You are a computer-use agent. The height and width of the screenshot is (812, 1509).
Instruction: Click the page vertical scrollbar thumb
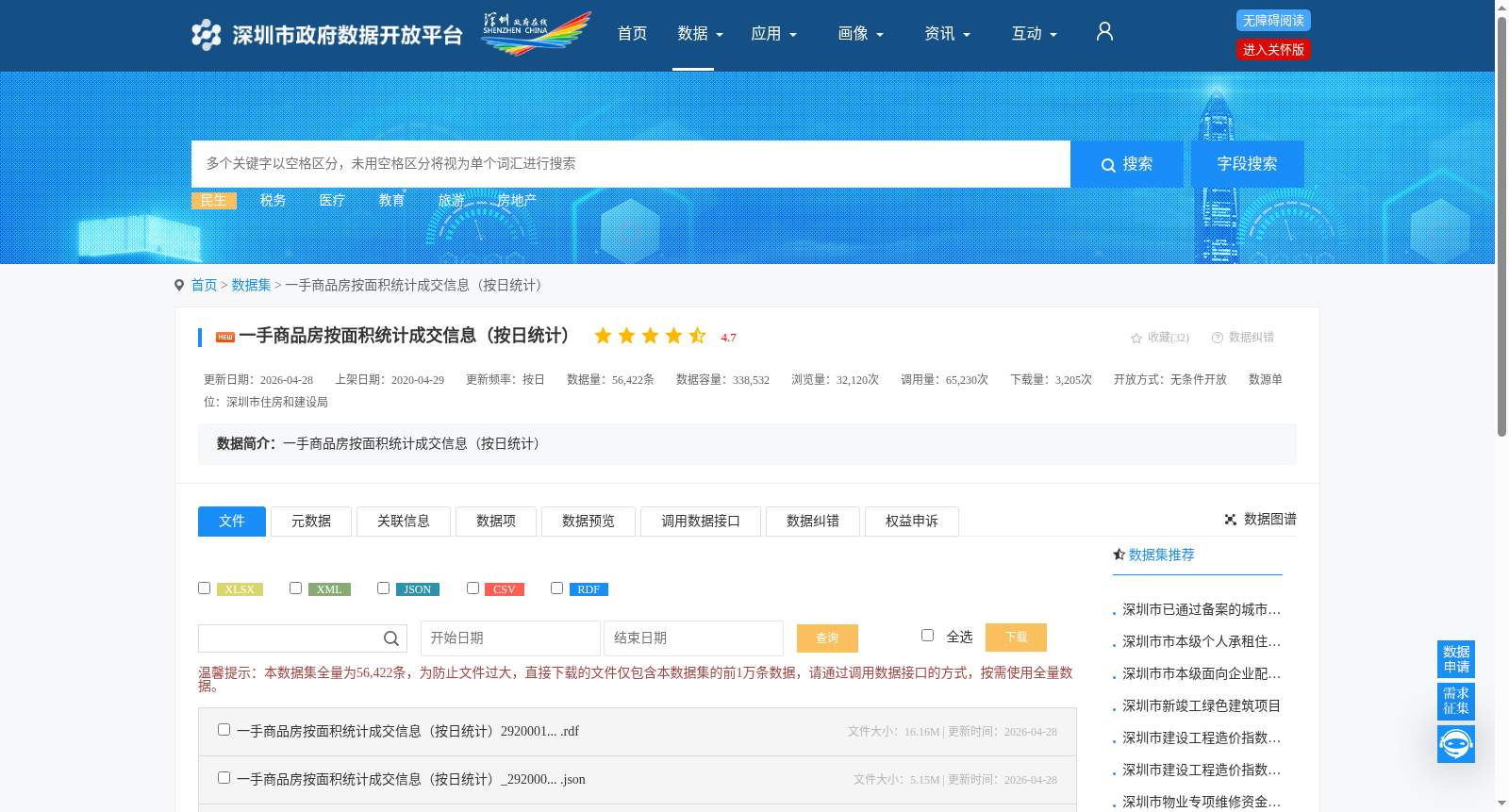point(1501,226)
